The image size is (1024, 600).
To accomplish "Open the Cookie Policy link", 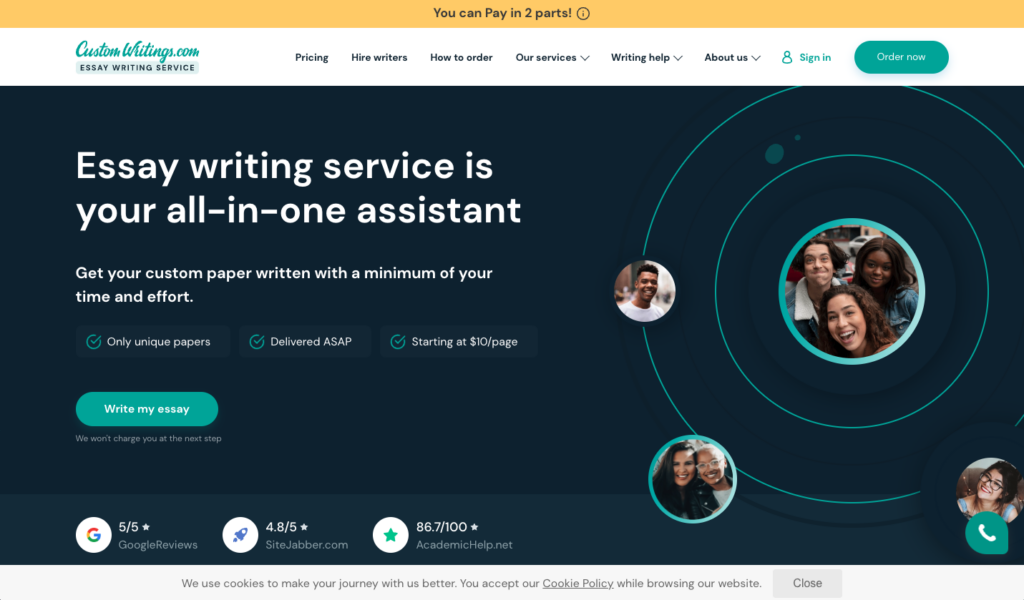I will click(x=577, y=583).
